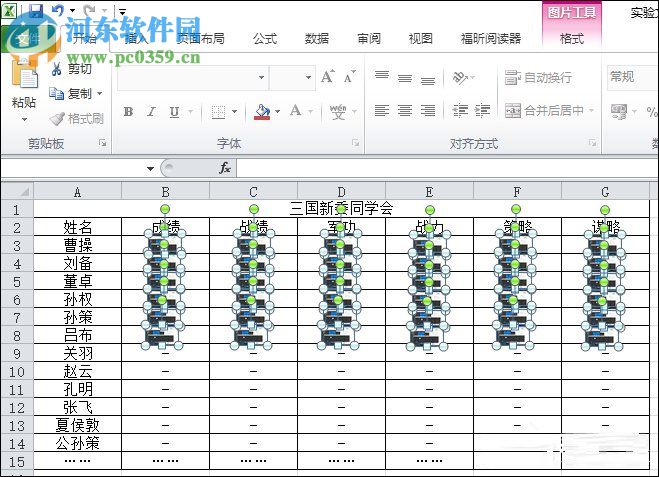Click the Decrease Font Size icon

[x=349, y=77]
